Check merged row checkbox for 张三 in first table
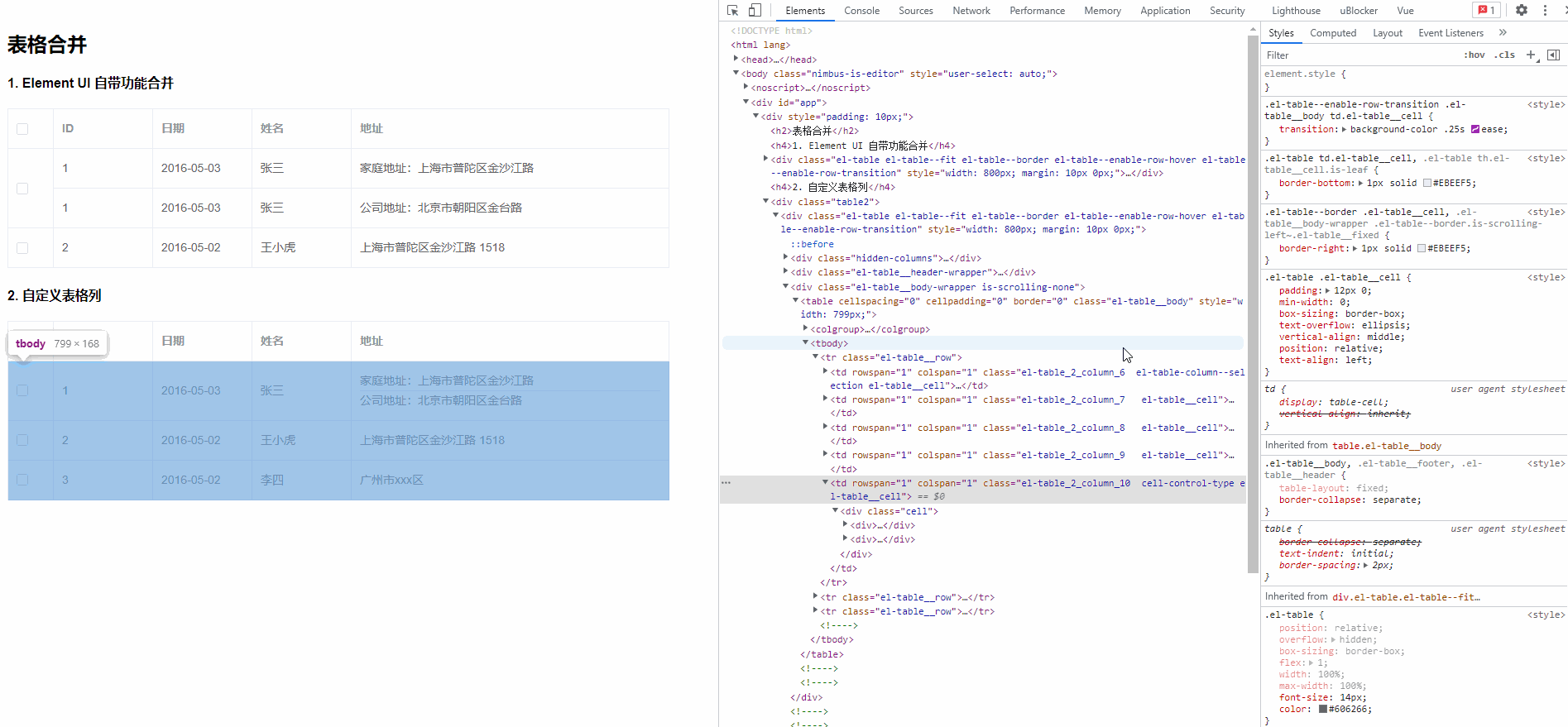1568x727 pixels. (22, 189)
